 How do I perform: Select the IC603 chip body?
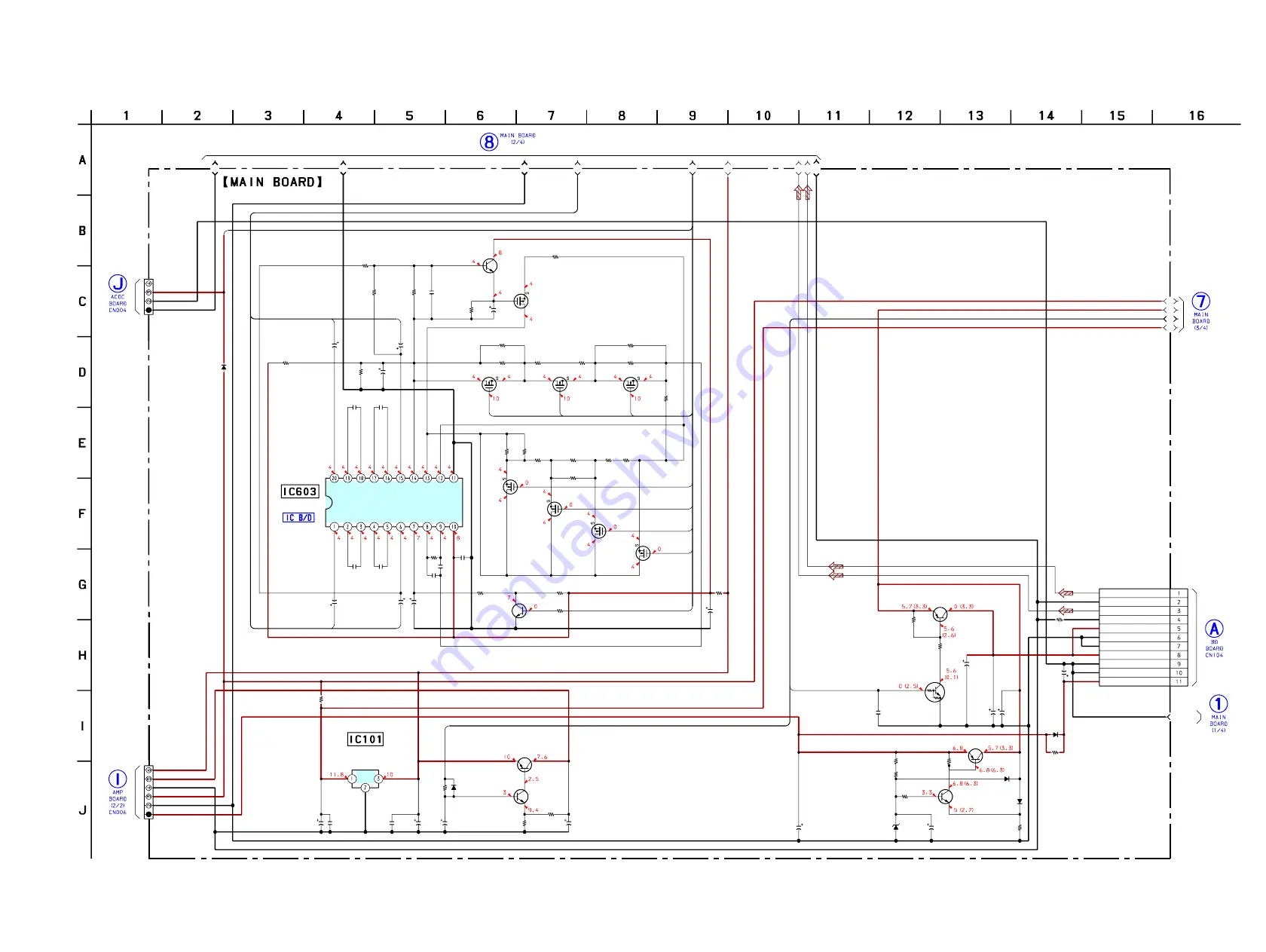(393, 502)
